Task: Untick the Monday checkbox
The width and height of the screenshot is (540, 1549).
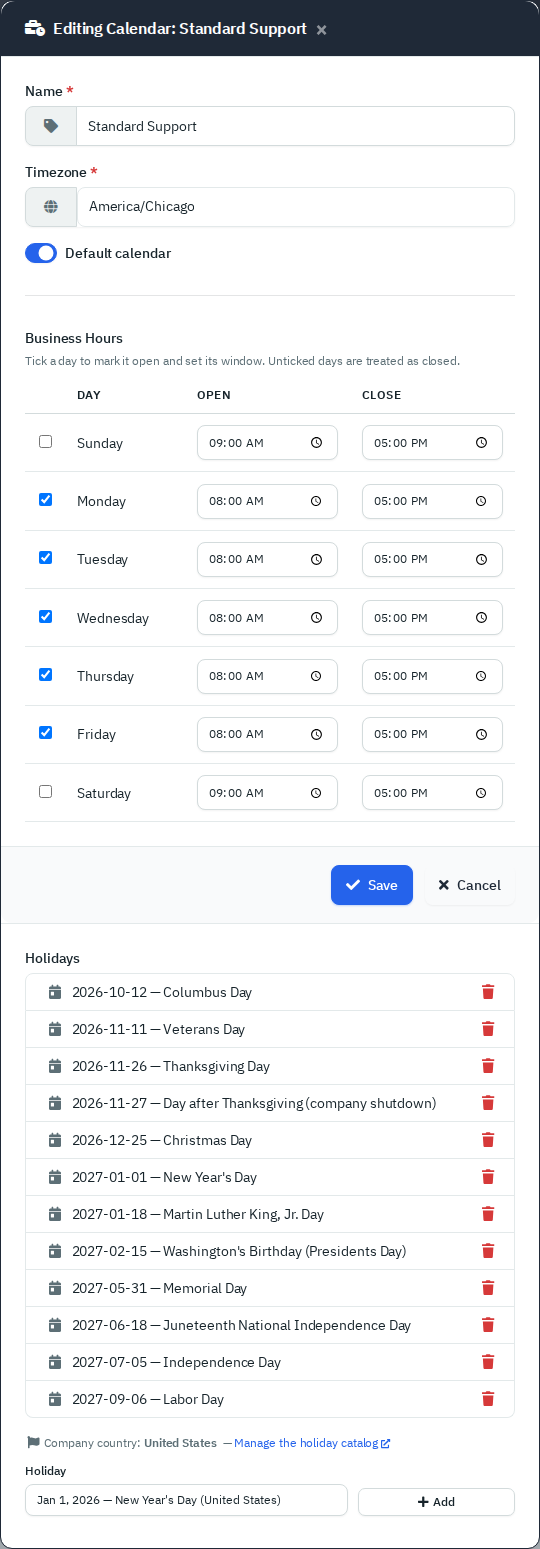Action: coord(45,499)
